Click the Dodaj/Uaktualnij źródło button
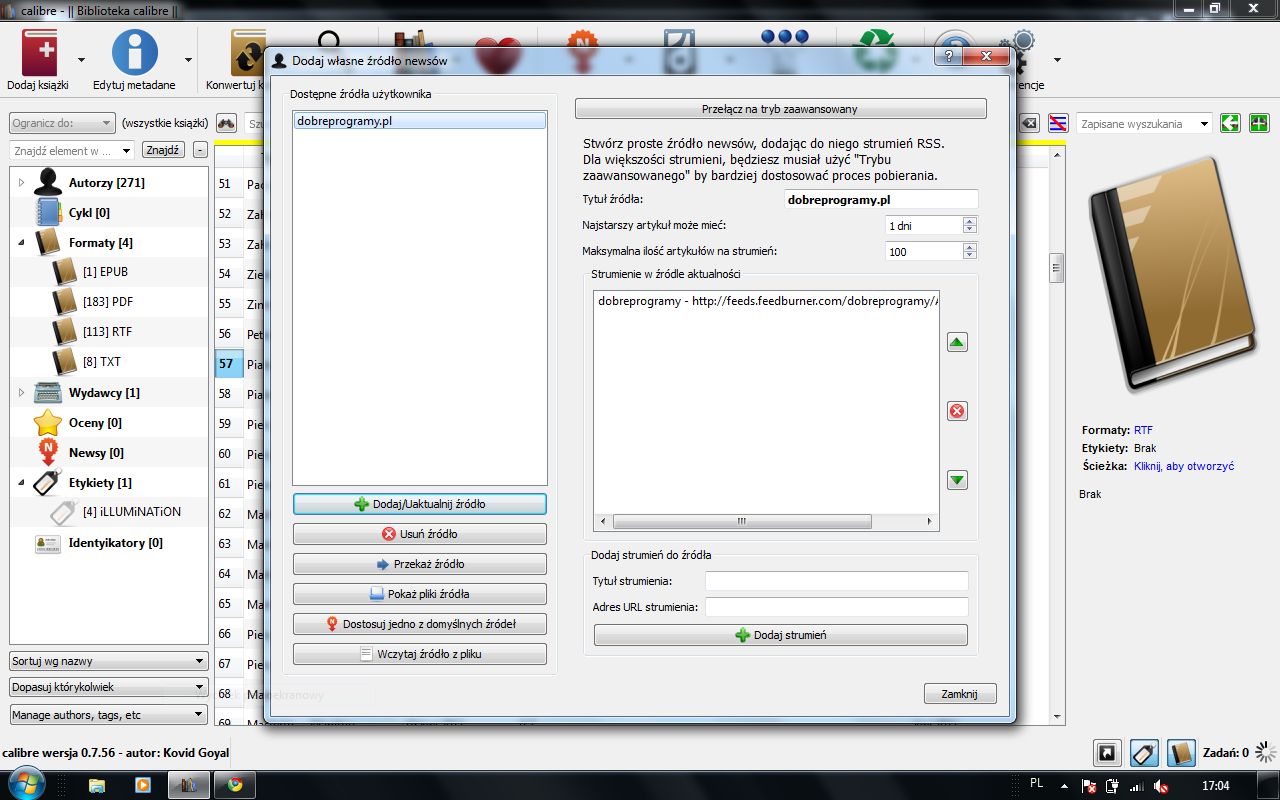 tap(420, 504)
